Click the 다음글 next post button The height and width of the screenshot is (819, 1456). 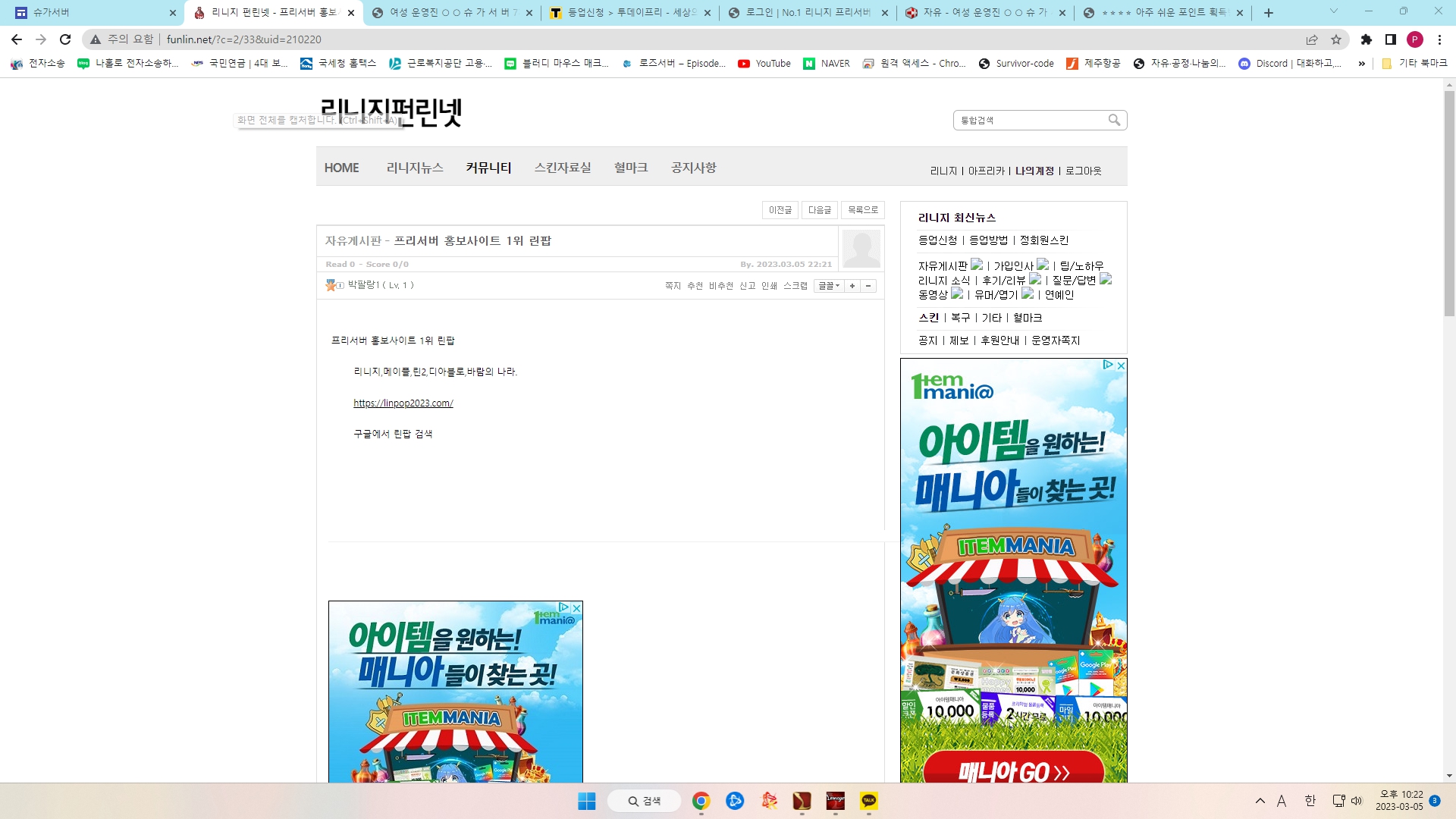820,210
